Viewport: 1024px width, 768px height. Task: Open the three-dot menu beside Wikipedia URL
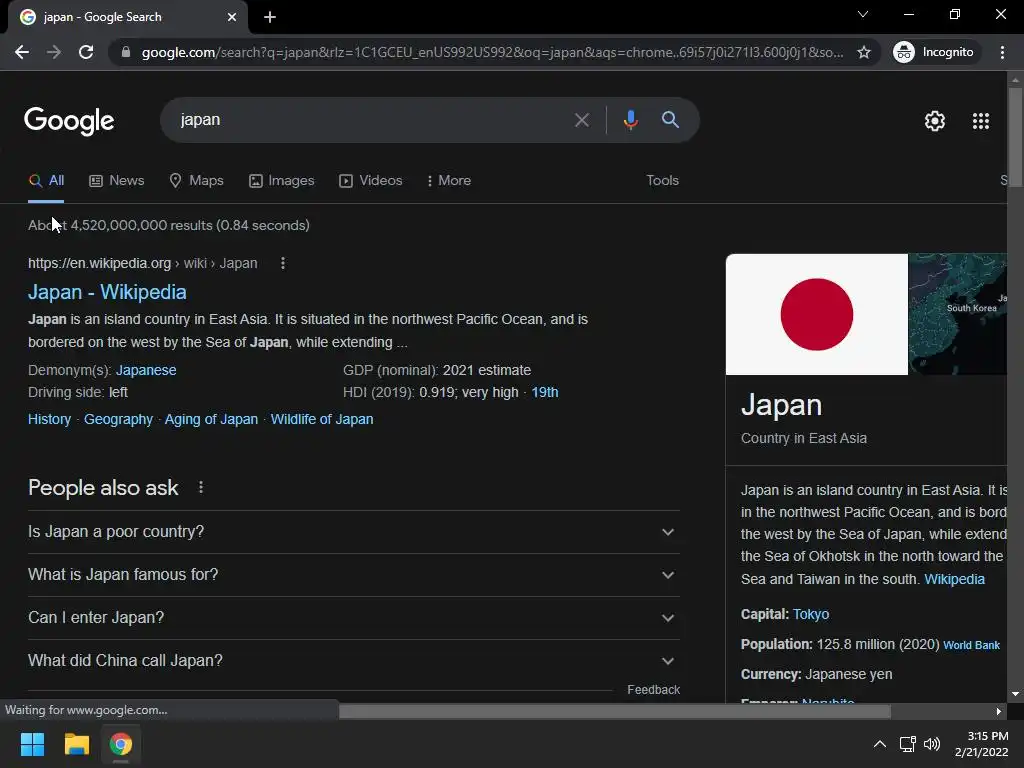click(283, 263)
